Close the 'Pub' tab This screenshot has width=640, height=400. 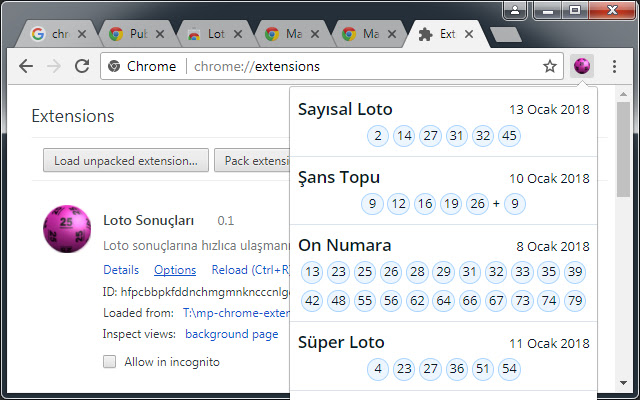coord(160,34)
